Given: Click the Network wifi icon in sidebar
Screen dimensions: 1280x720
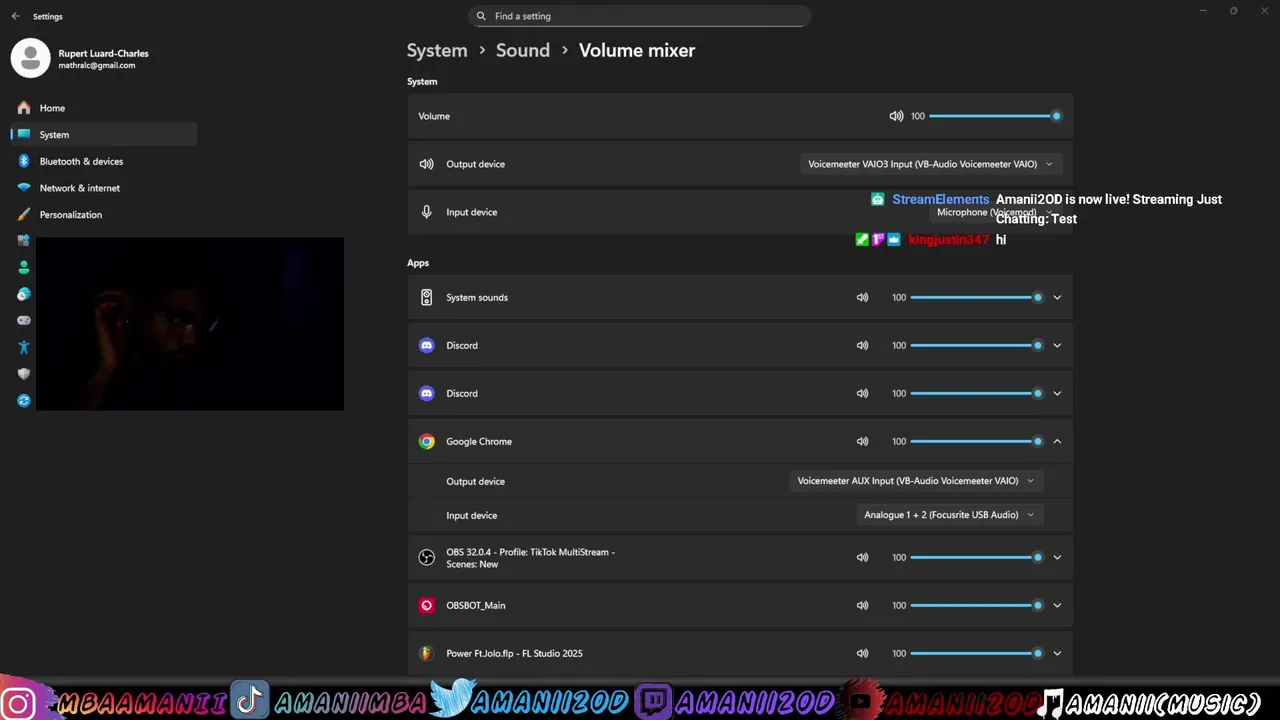Looking at the screenshot, I should click(24, 188).
